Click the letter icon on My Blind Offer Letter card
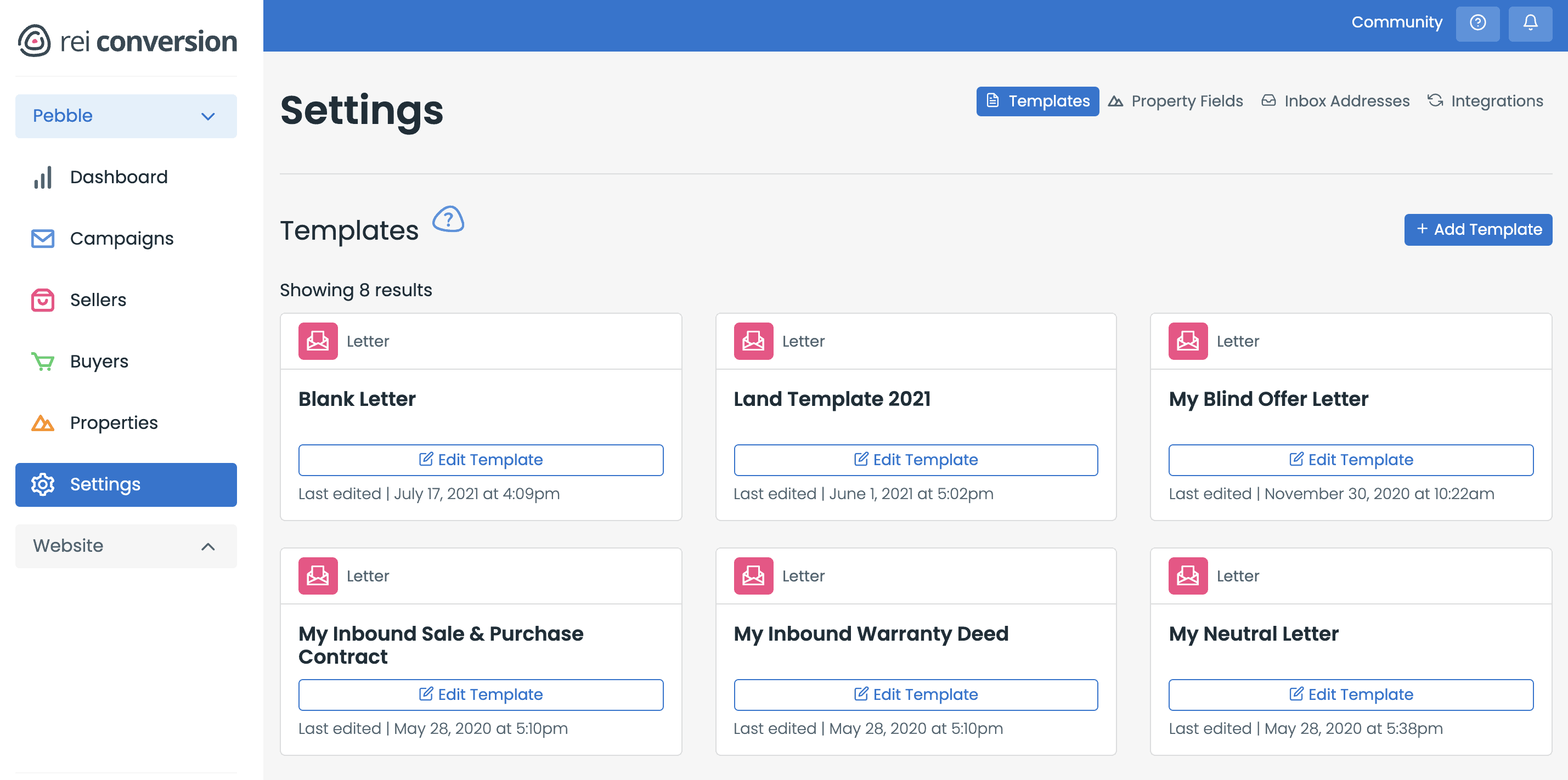This screenshot has width=1568, height=780. click(1188, 341)
